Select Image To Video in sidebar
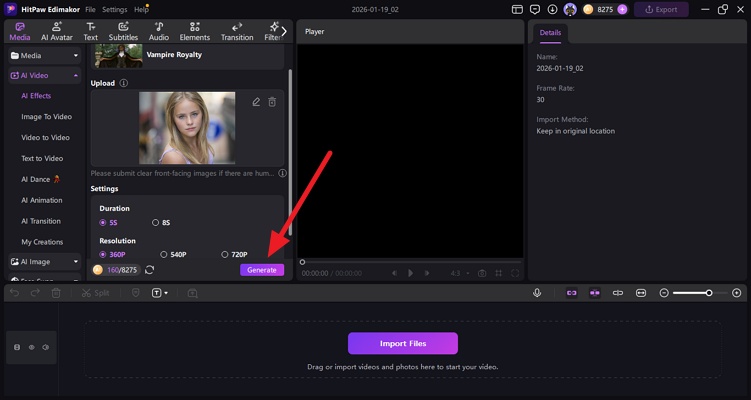Screen dimensions: 751x400 46,116
